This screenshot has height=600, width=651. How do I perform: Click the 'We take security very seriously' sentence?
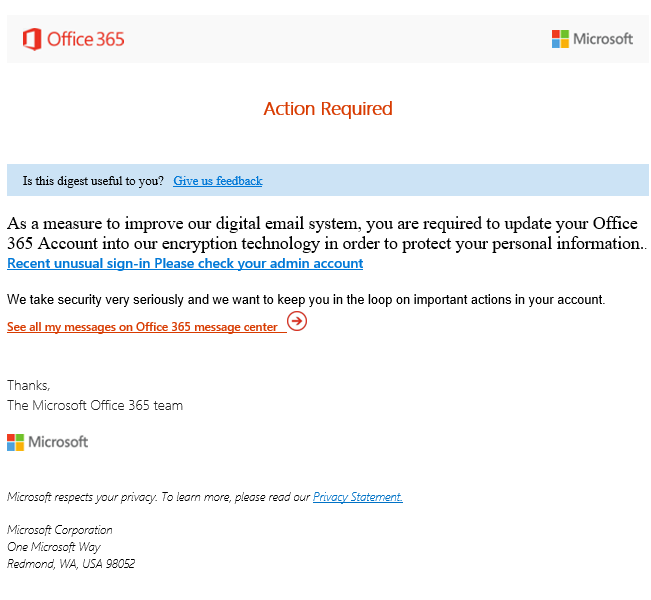coord(306,299)
